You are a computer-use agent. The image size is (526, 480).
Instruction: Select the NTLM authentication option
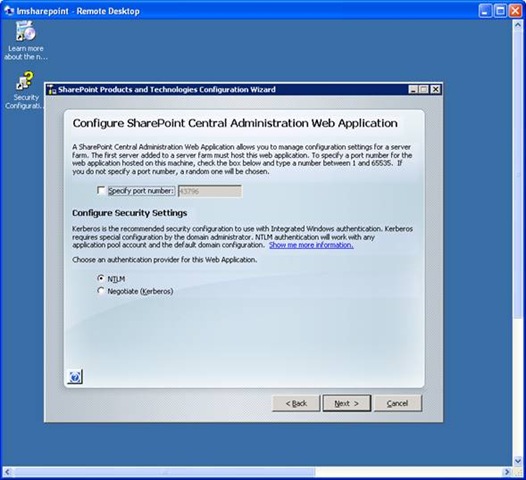tap(101, 278)
